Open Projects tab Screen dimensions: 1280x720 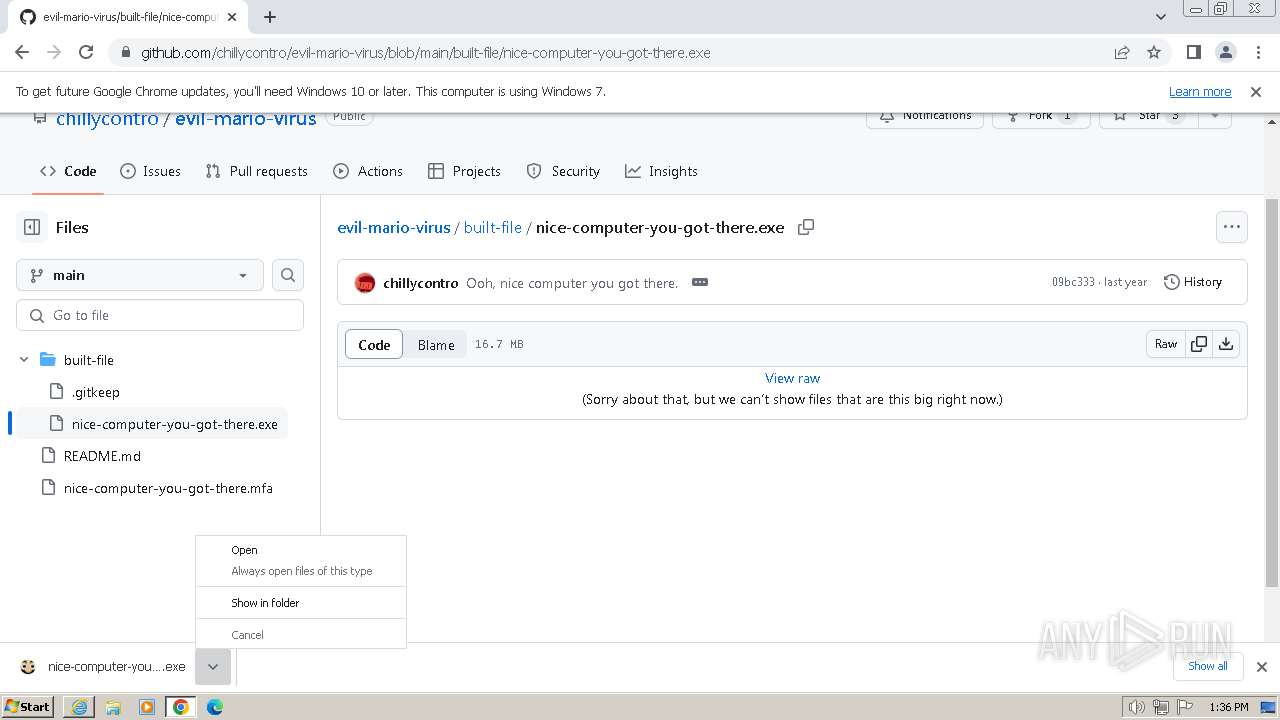pos(464,171)
